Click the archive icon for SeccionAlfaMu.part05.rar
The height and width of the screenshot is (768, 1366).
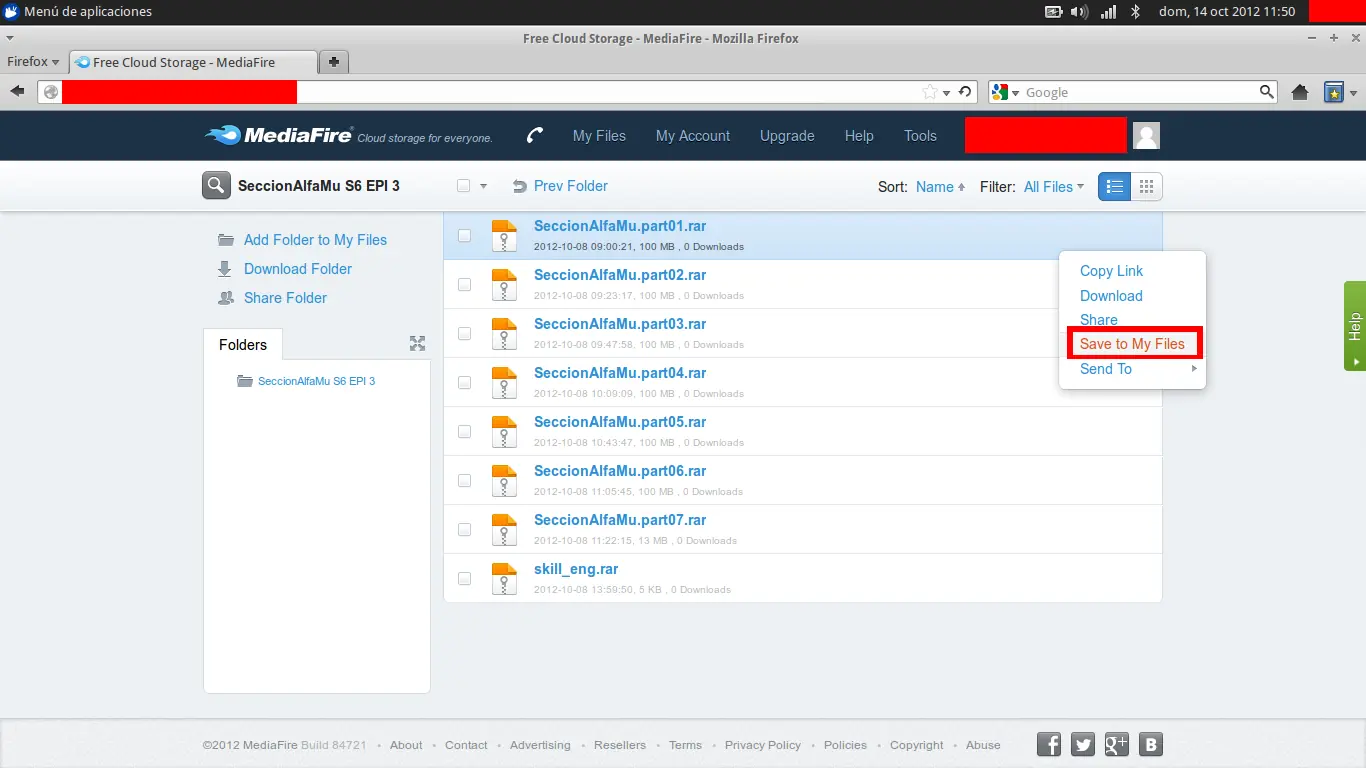[505, 432]
